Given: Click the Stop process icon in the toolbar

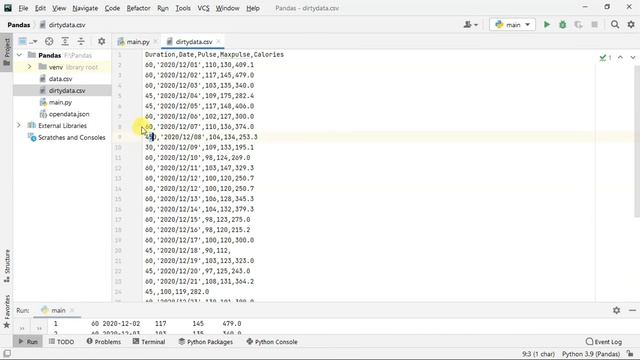Looking at the screenshot, I should click(x=594, y=25).
